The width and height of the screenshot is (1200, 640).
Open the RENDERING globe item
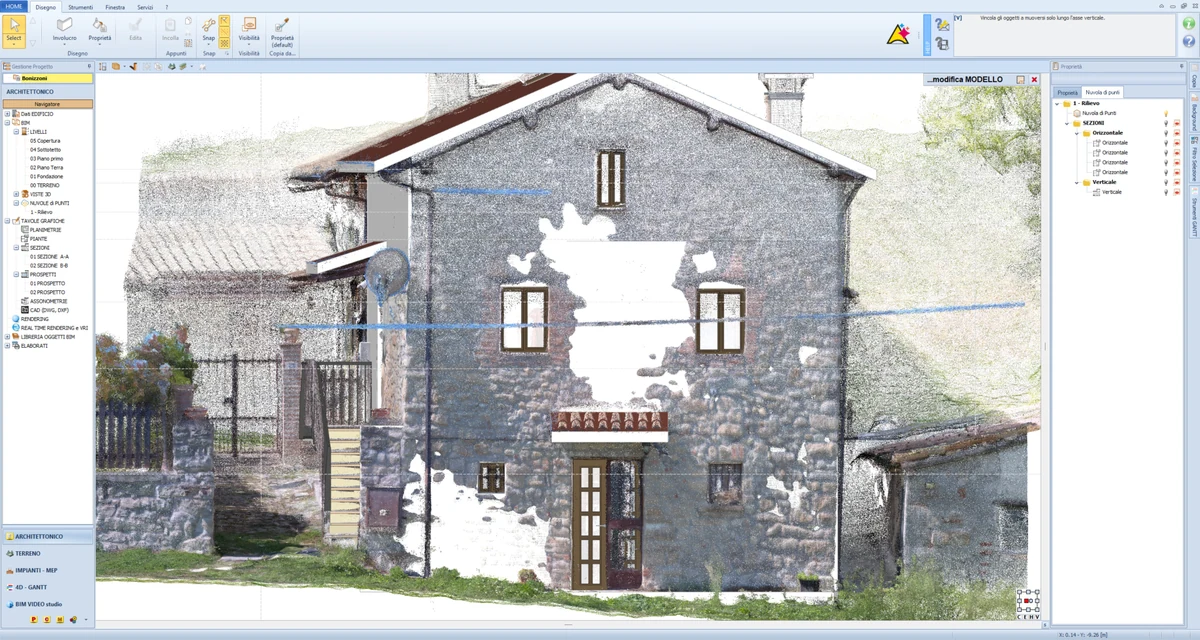(x=34, y=319)
